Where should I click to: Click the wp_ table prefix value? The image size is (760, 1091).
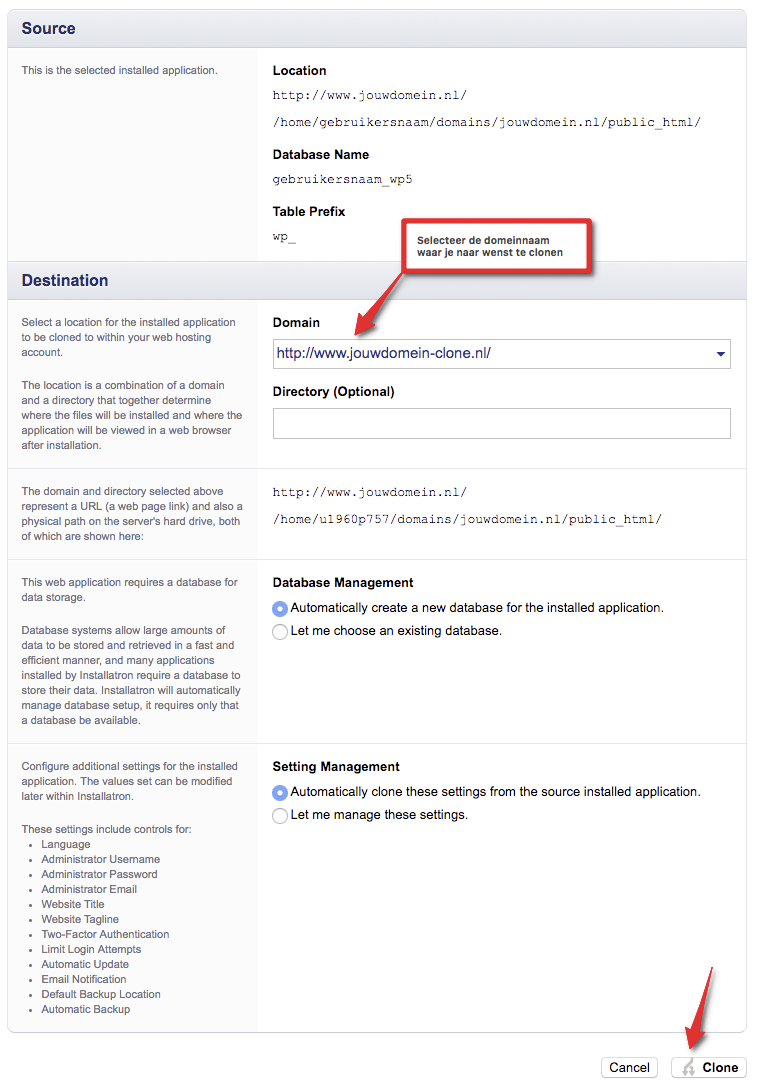click(x=284, y=237)
